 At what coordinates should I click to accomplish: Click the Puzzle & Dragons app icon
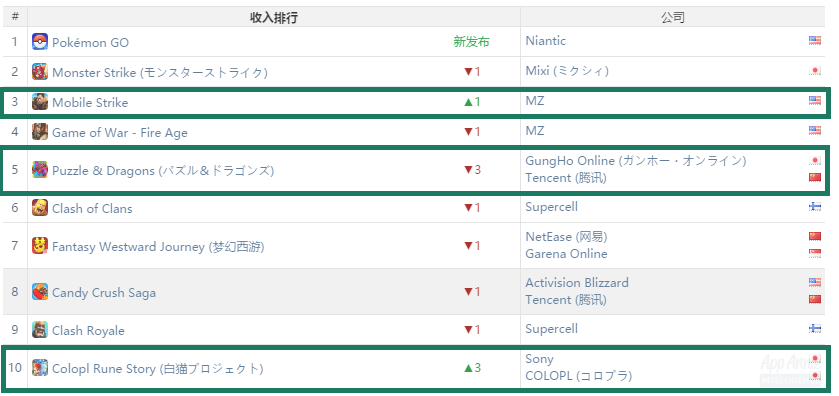tap(40, 170)
